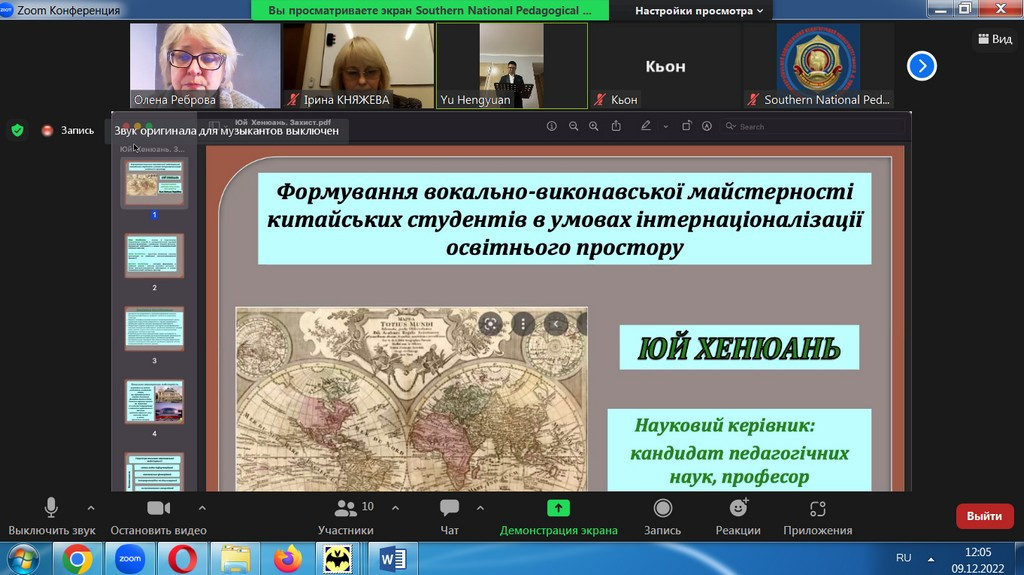
Task: Select Yu Hengyuan video tile
Action: coord(512,66)
